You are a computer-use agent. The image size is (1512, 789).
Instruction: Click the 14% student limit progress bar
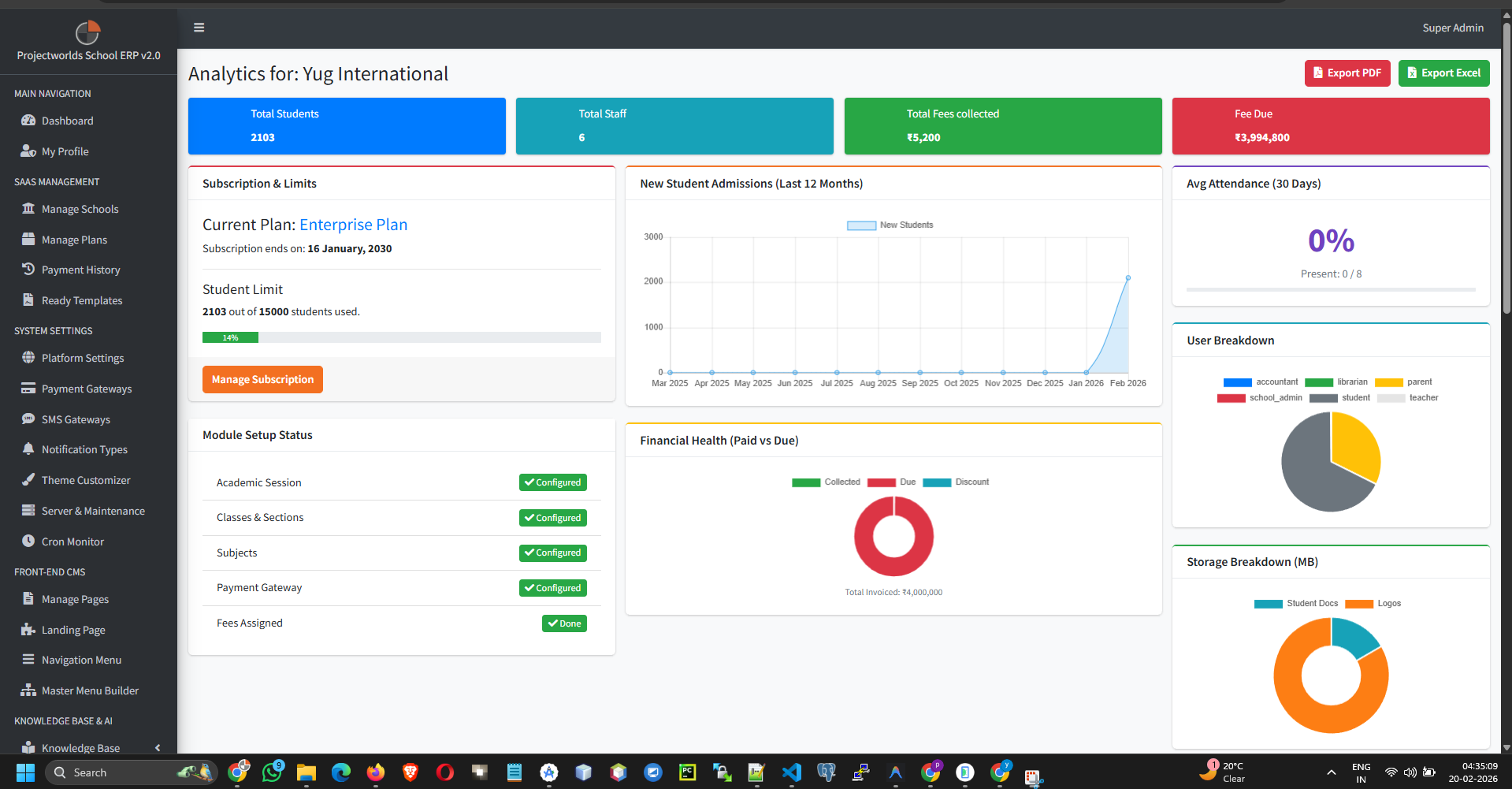point(230,337)
